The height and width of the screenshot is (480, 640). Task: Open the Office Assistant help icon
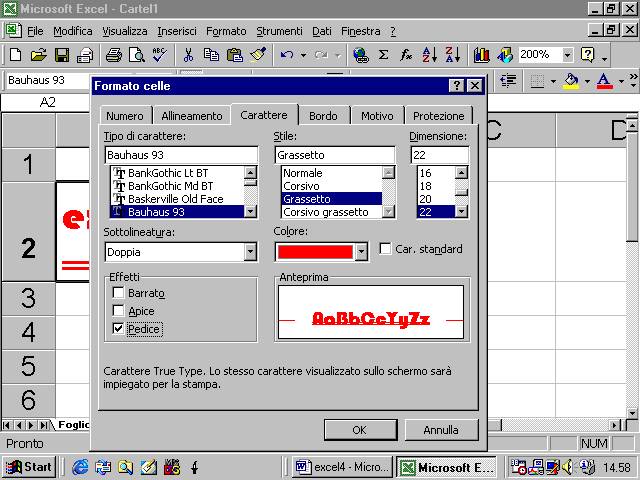[x=588, y=54]
